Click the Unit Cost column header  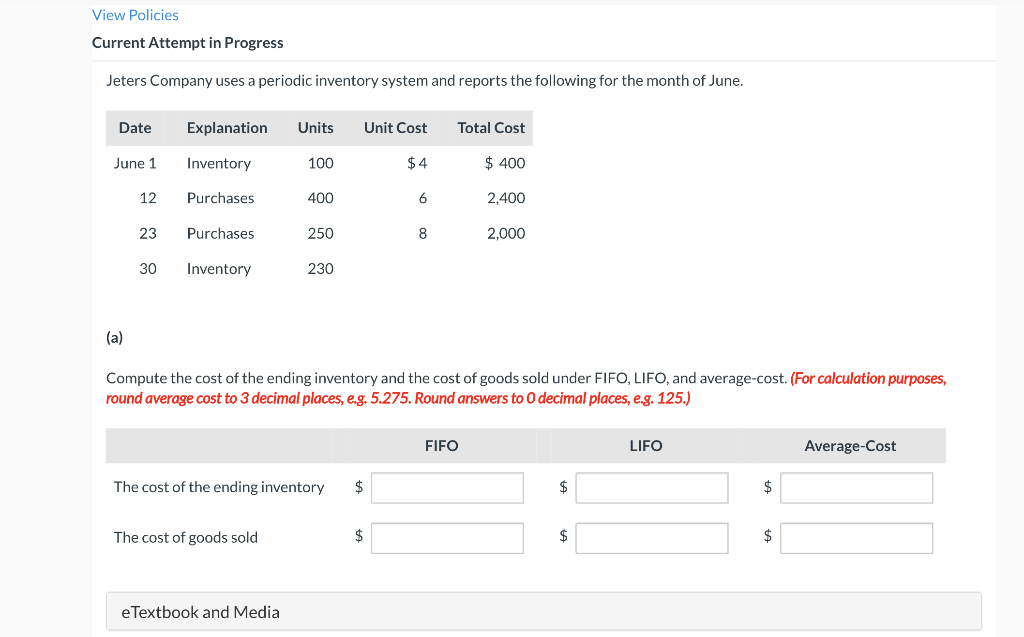click(395, 128)
